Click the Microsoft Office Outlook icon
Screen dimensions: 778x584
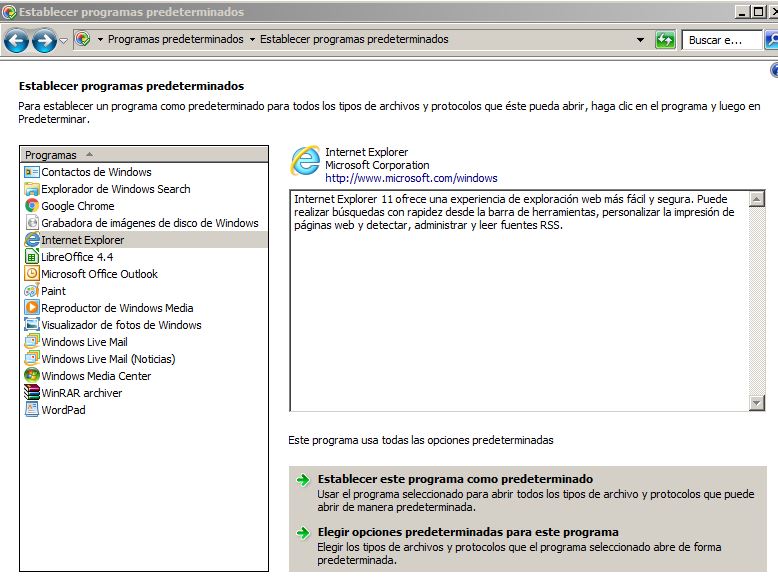coord(32,274)
